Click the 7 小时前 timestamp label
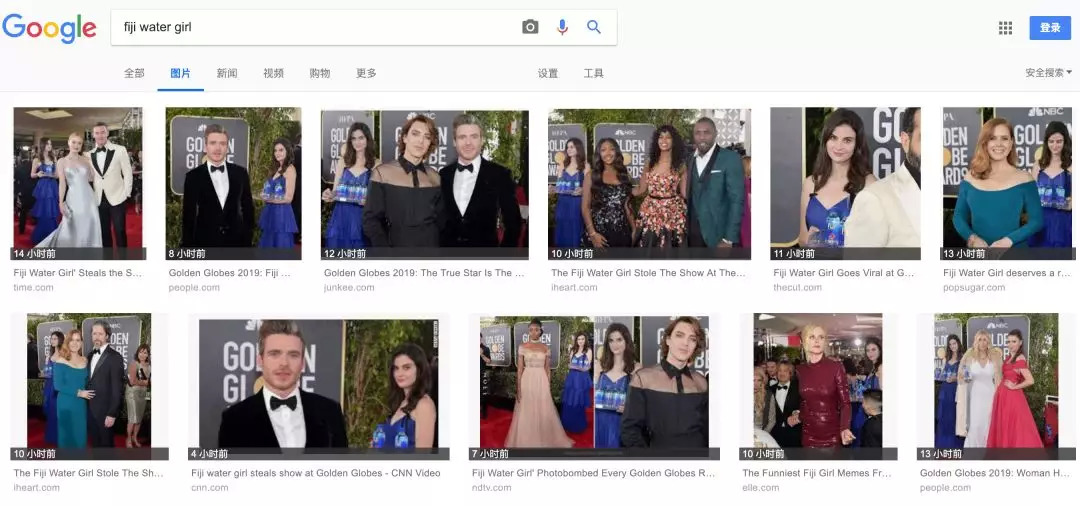The height and width of the screenshot is (506, 1080). point(490,454)
